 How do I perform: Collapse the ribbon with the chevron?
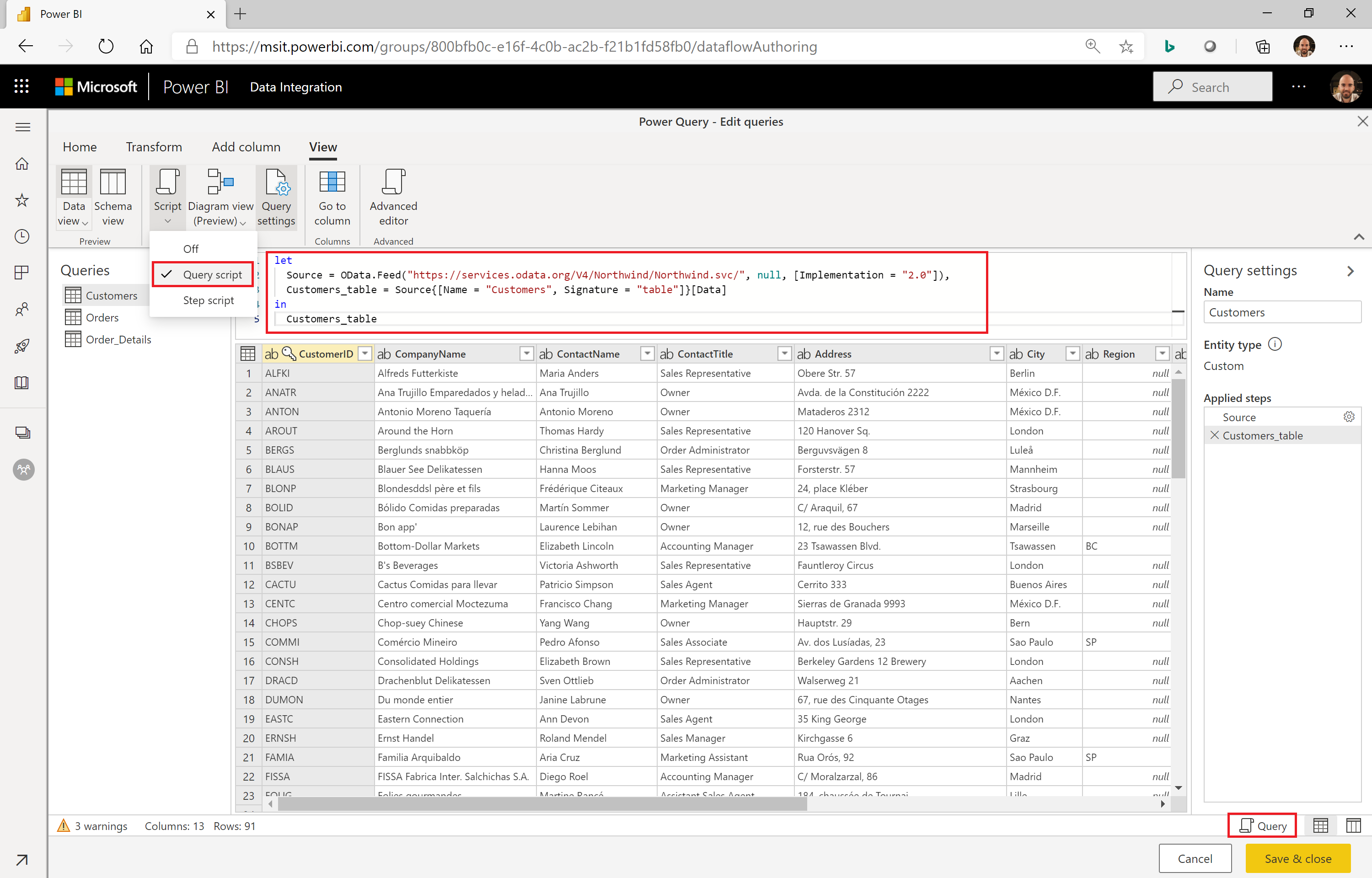(x=1359, y=236)
